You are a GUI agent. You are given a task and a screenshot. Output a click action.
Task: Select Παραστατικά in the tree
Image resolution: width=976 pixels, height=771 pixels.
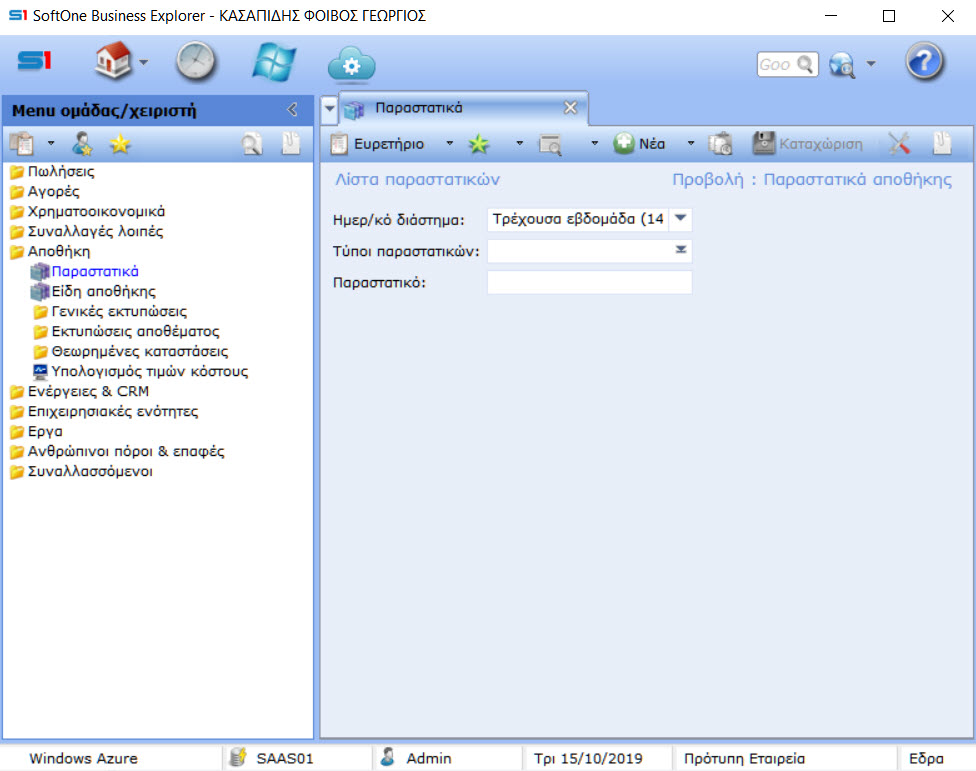pyautogui.click(x=85, y=271)
